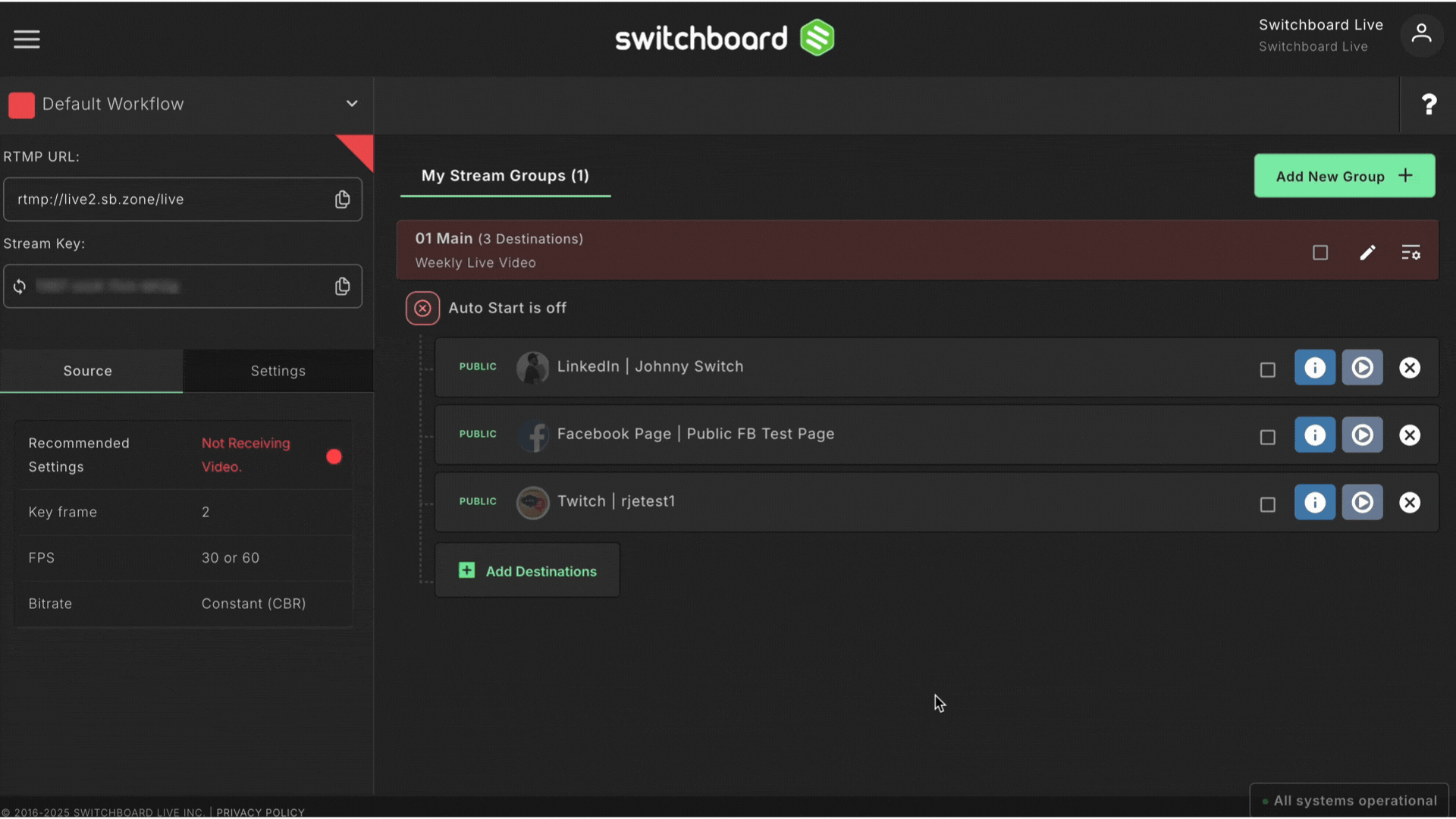Select My Stream Groups (1) tab

coord(505,176)
